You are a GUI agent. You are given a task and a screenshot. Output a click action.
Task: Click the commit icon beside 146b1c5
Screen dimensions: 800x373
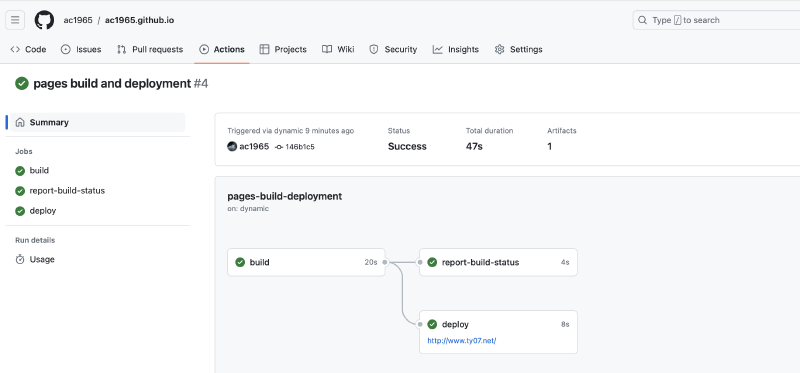(x=279, y=147)
